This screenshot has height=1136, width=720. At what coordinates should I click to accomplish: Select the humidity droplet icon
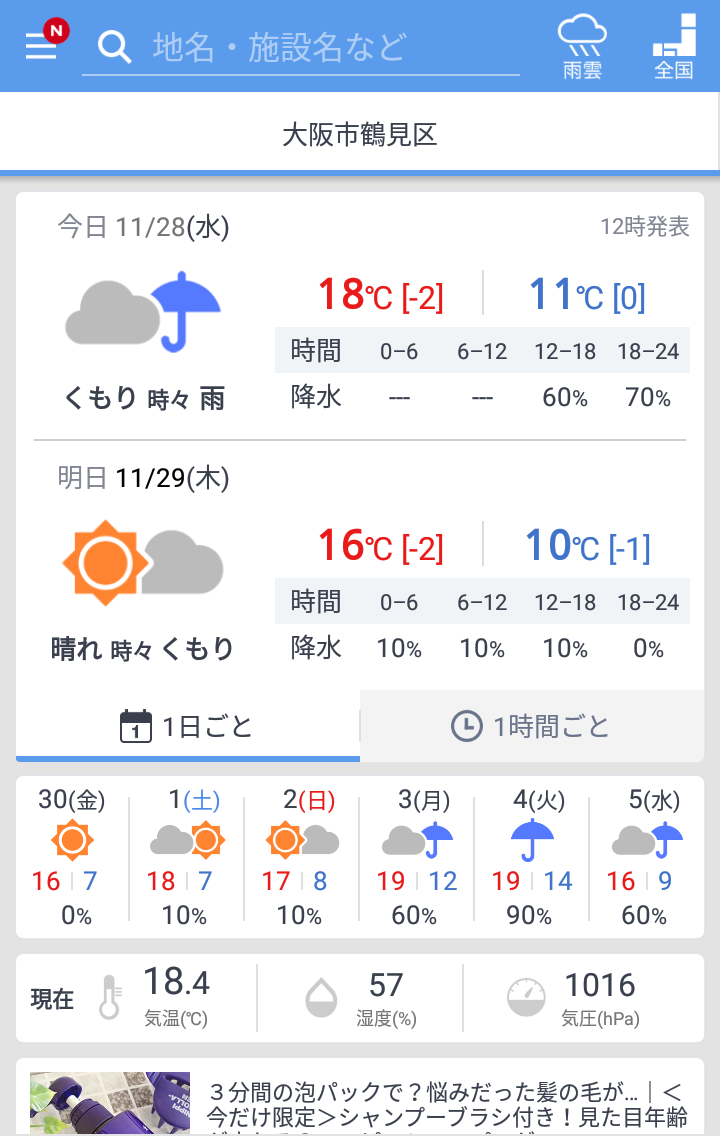pyautogui.click(x=321, y=998)
